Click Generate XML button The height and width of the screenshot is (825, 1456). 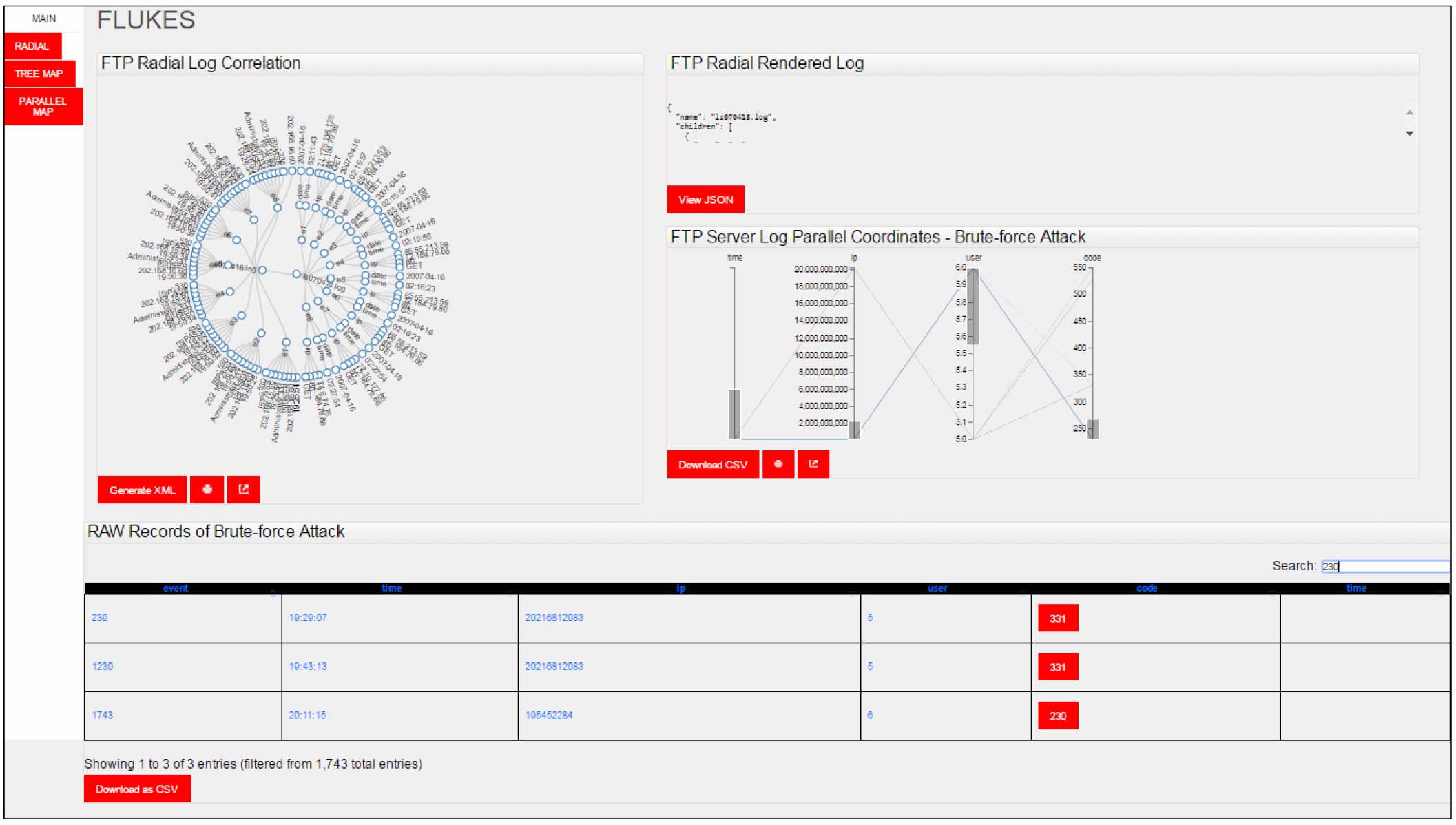coord(142,490)
